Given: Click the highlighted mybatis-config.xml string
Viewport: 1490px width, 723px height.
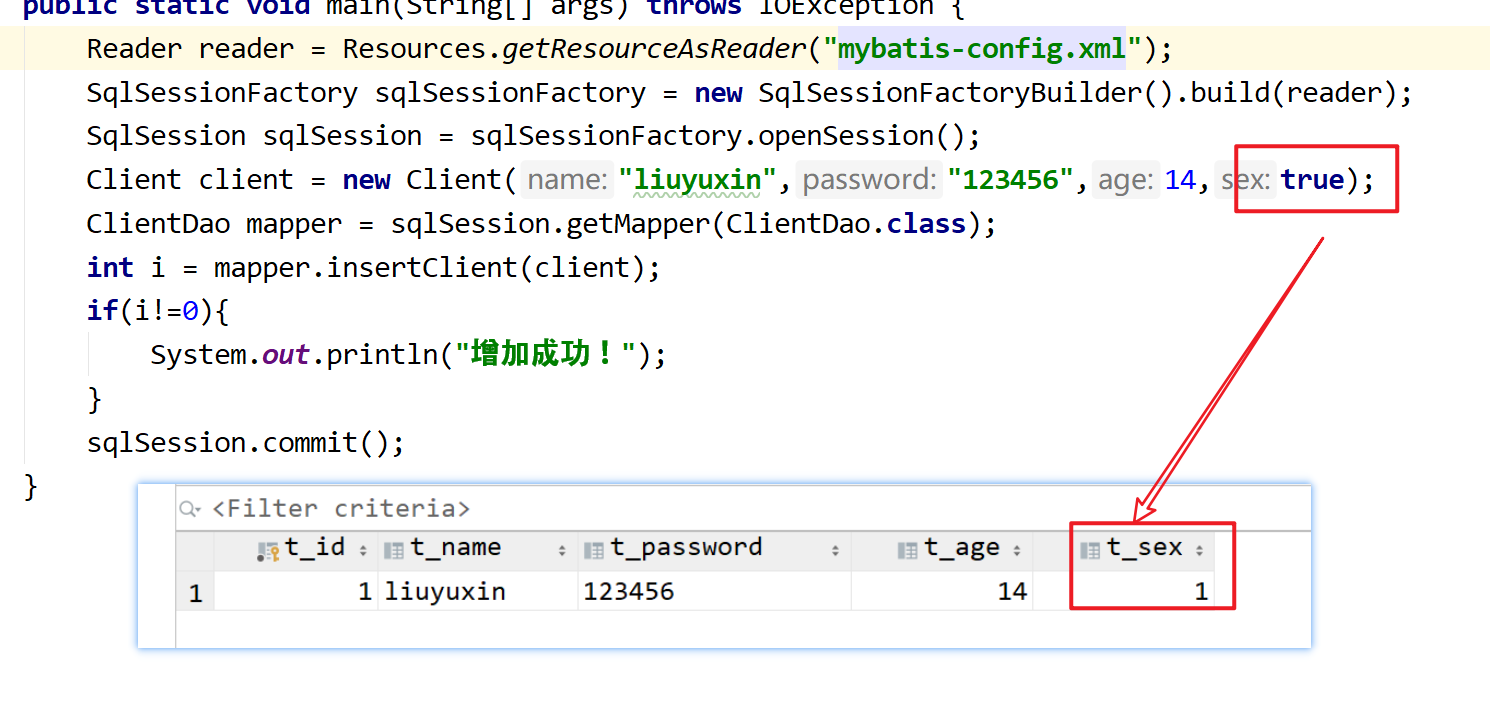Looking at the screenshot, I should pos(982,47).
